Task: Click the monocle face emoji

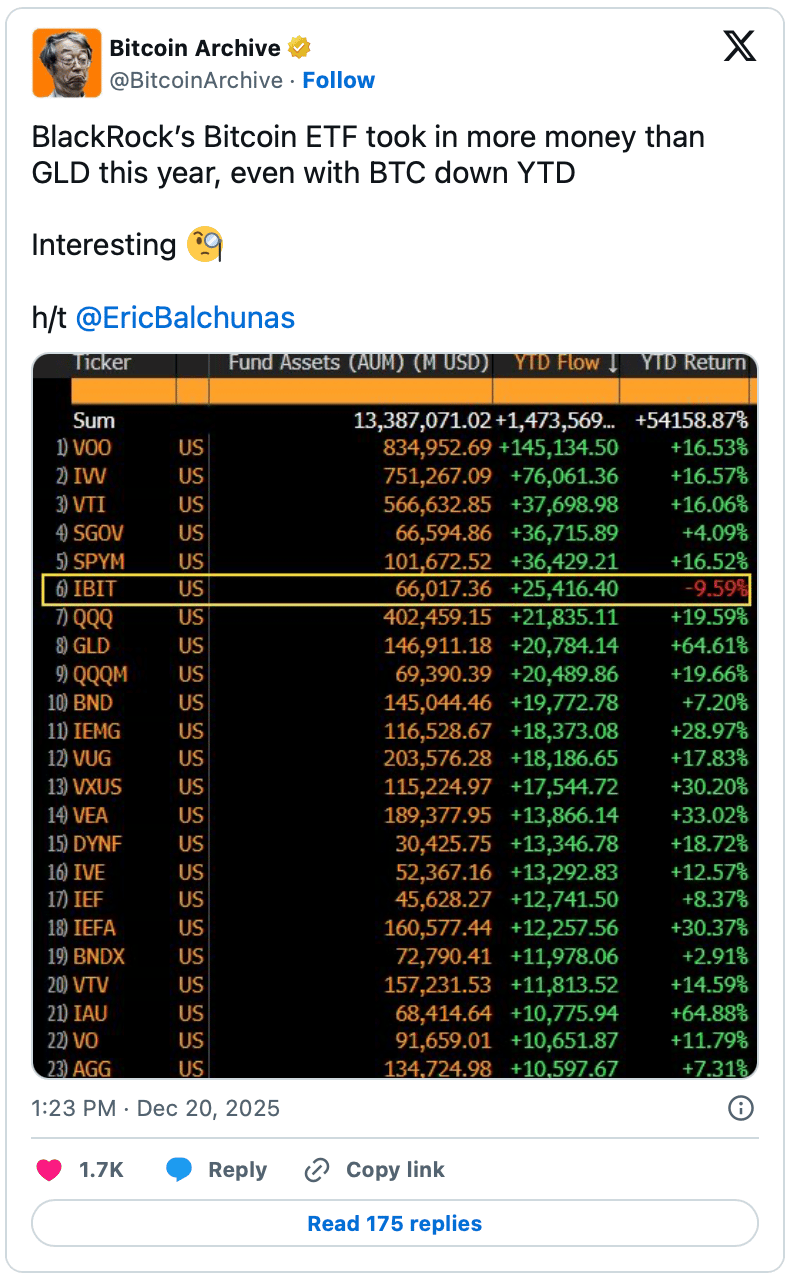Action: (x=205, y=245)
